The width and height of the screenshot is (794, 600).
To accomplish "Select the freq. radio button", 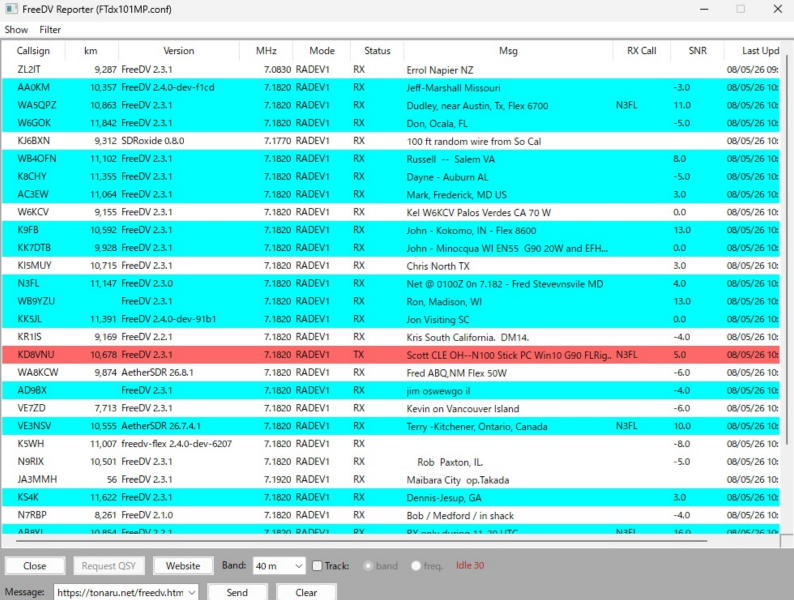I will click(416, 566).
